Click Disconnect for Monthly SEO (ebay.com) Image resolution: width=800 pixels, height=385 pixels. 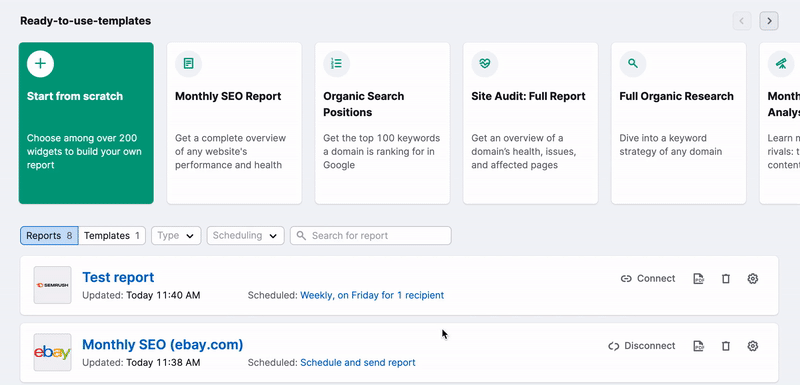(642, 346)
